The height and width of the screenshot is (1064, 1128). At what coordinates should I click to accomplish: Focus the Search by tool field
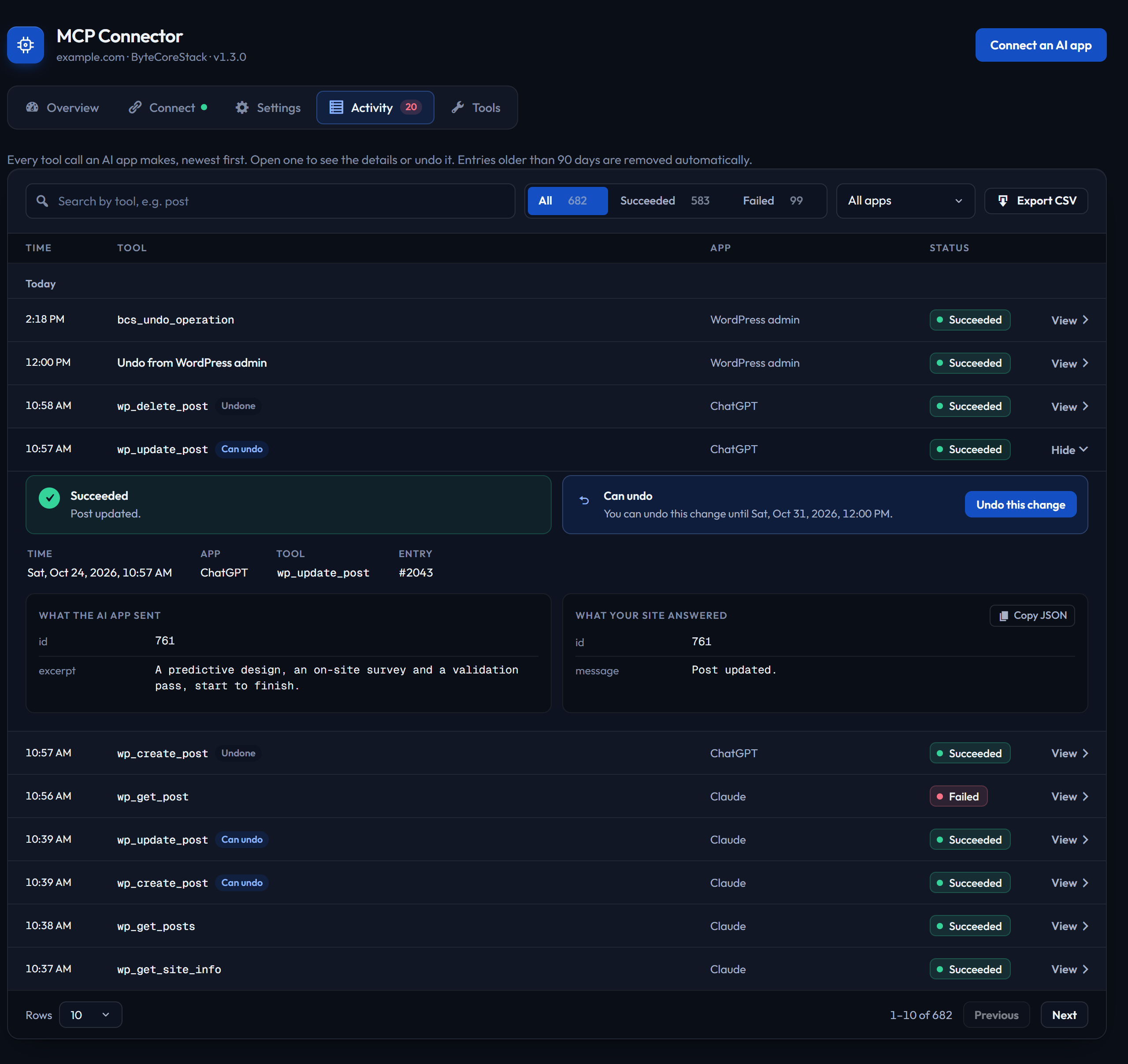click(270, 201)
